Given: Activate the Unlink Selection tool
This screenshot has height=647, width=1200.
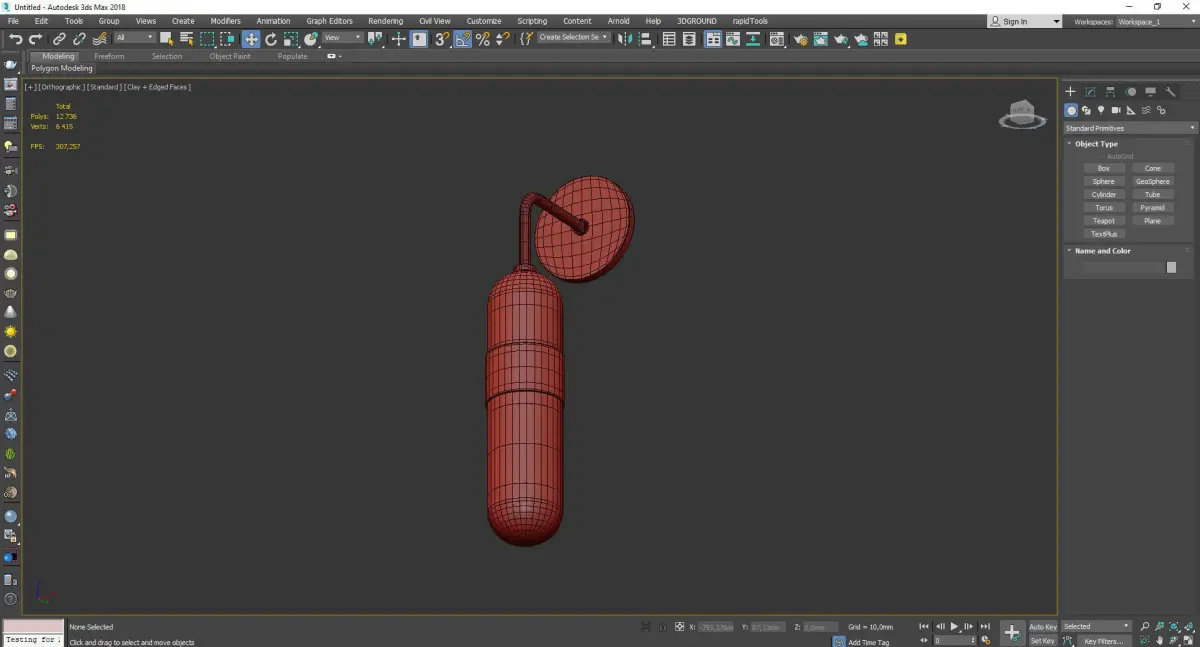Looking at the screenshot, I should click(x=79, y=39).
